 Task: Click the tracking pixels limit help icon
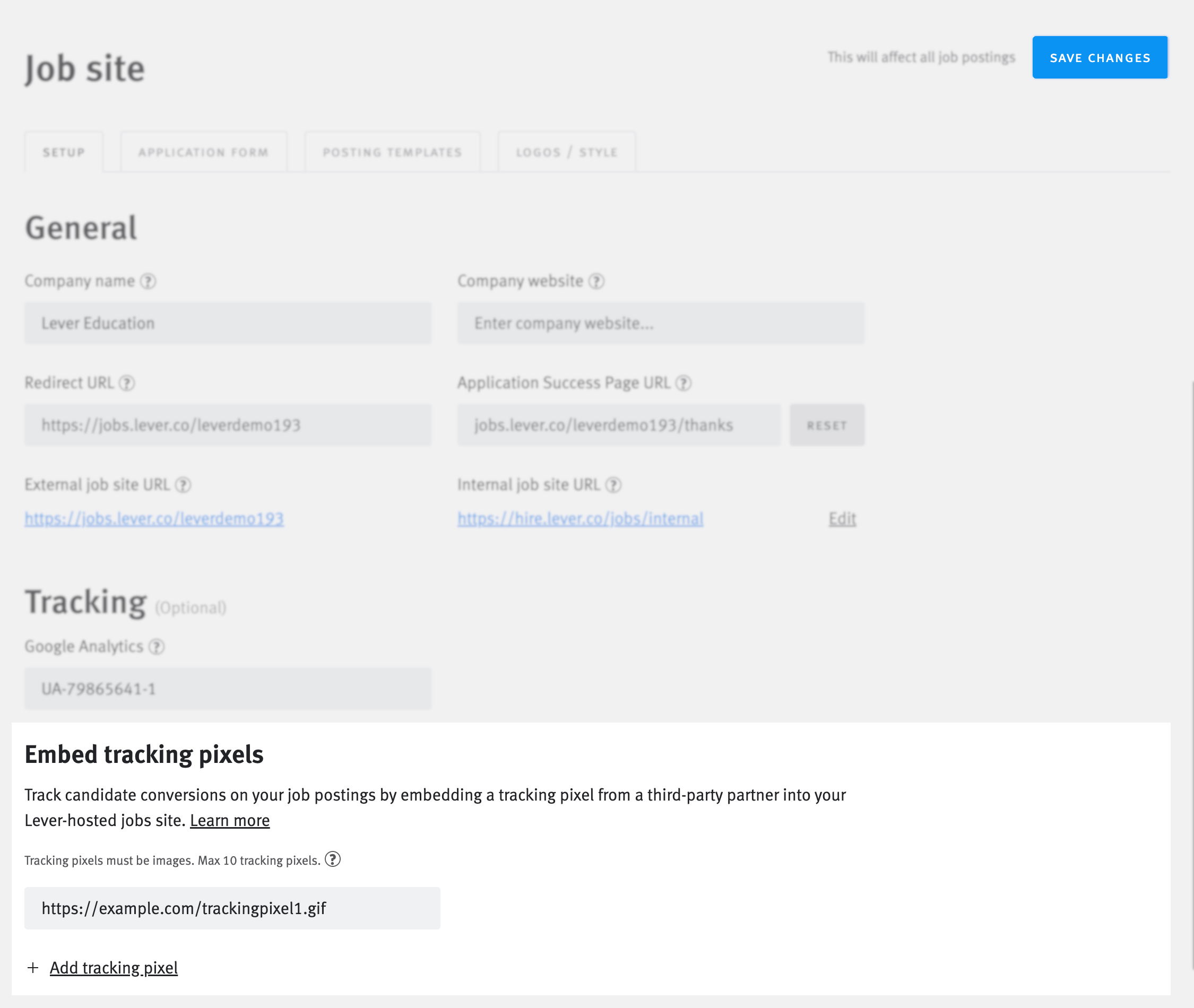click(333, 859)
